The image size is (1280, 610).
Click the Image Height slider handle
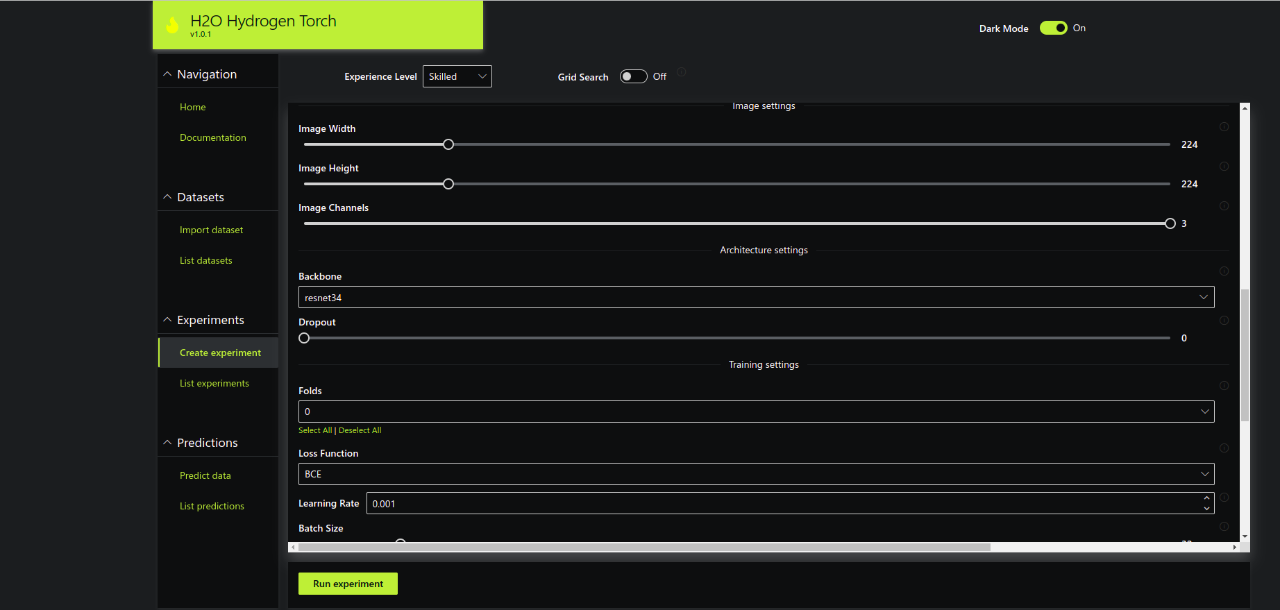[x=448, y=184]
